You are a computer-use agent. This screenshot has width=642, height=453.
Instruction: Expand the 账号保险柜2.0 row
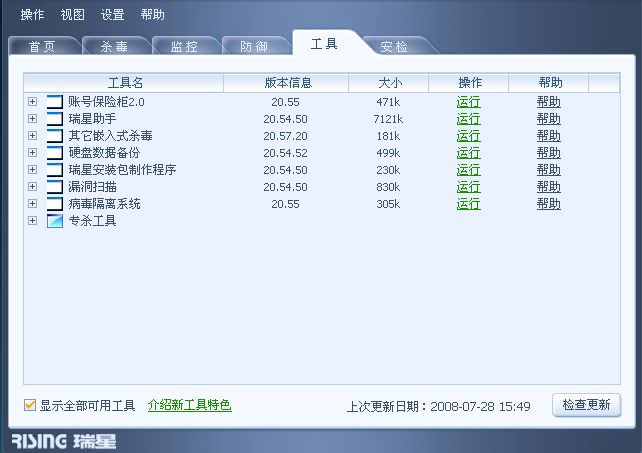click(x=32, y=102)
